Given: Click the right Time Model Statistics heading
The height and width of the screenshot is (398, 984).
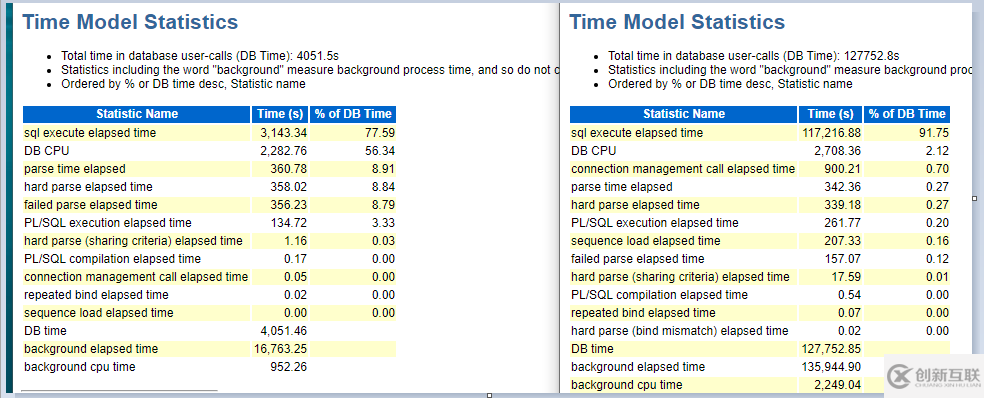Looking at the screenshot, I should [677, 22].
